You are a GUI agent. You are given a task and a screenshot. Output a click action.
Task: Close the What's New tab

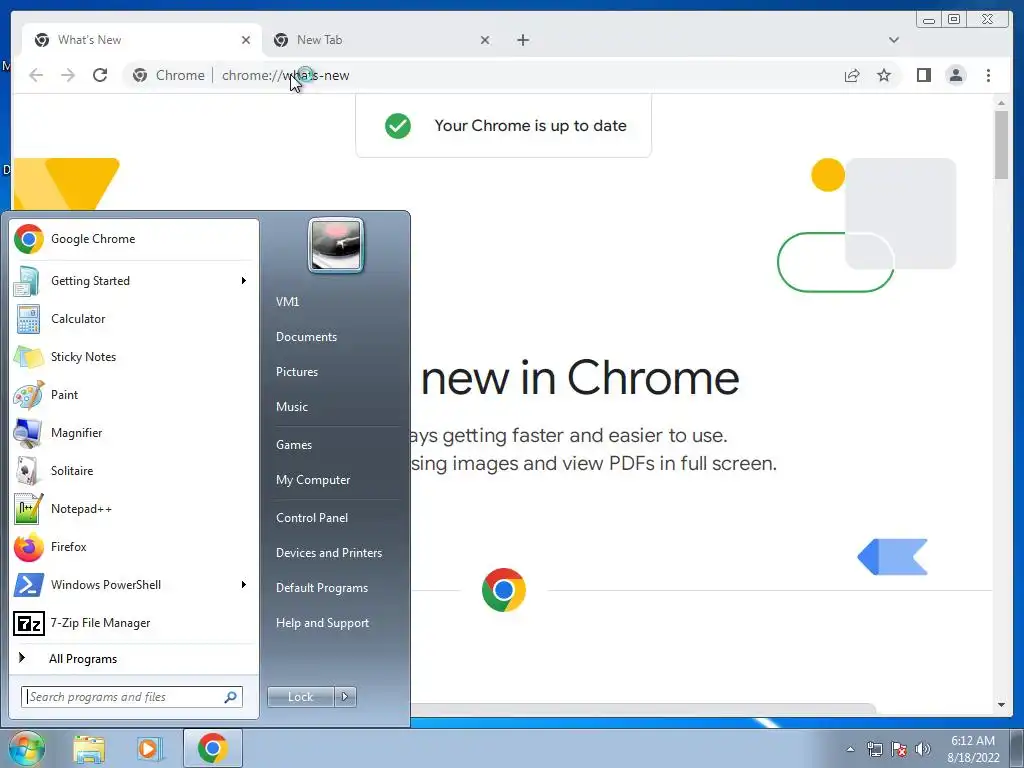[x=246, y=40]
